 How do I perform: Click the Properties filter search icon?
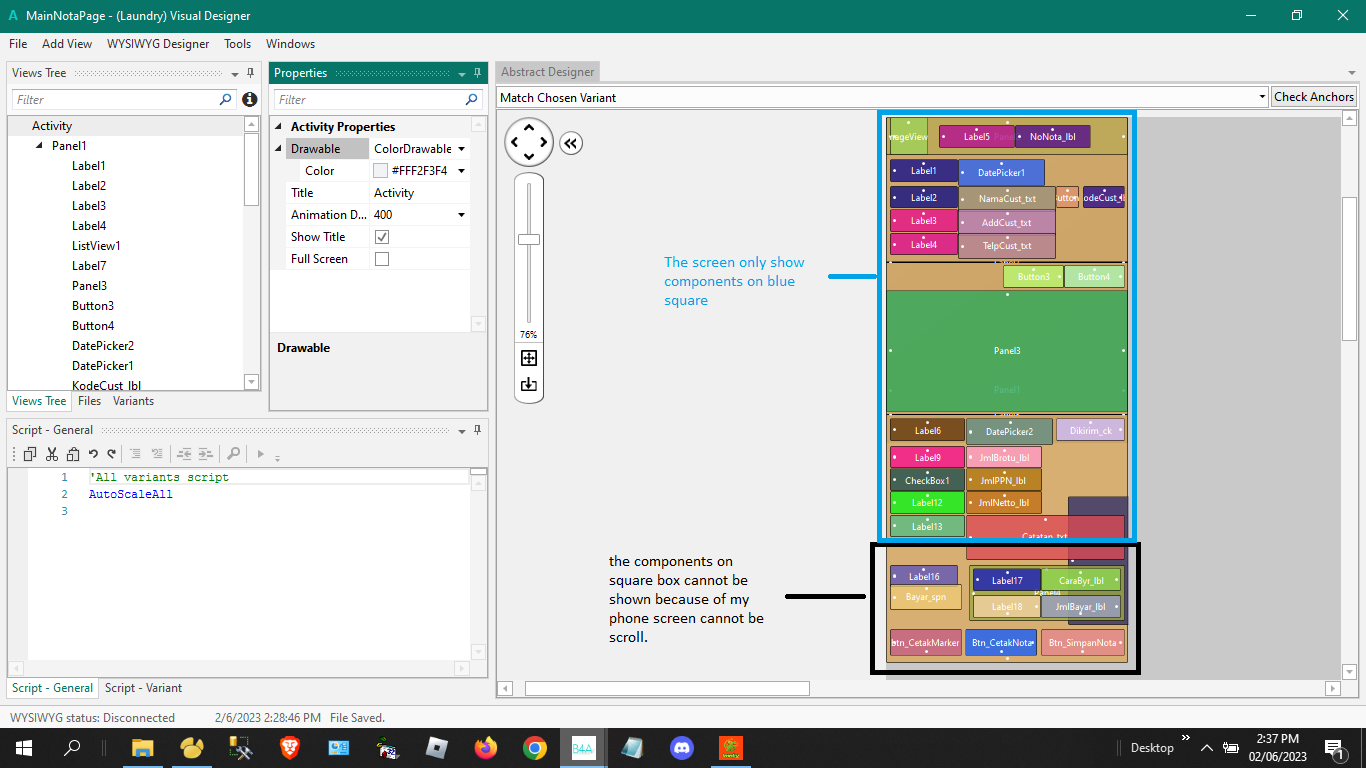coord(472,100)
